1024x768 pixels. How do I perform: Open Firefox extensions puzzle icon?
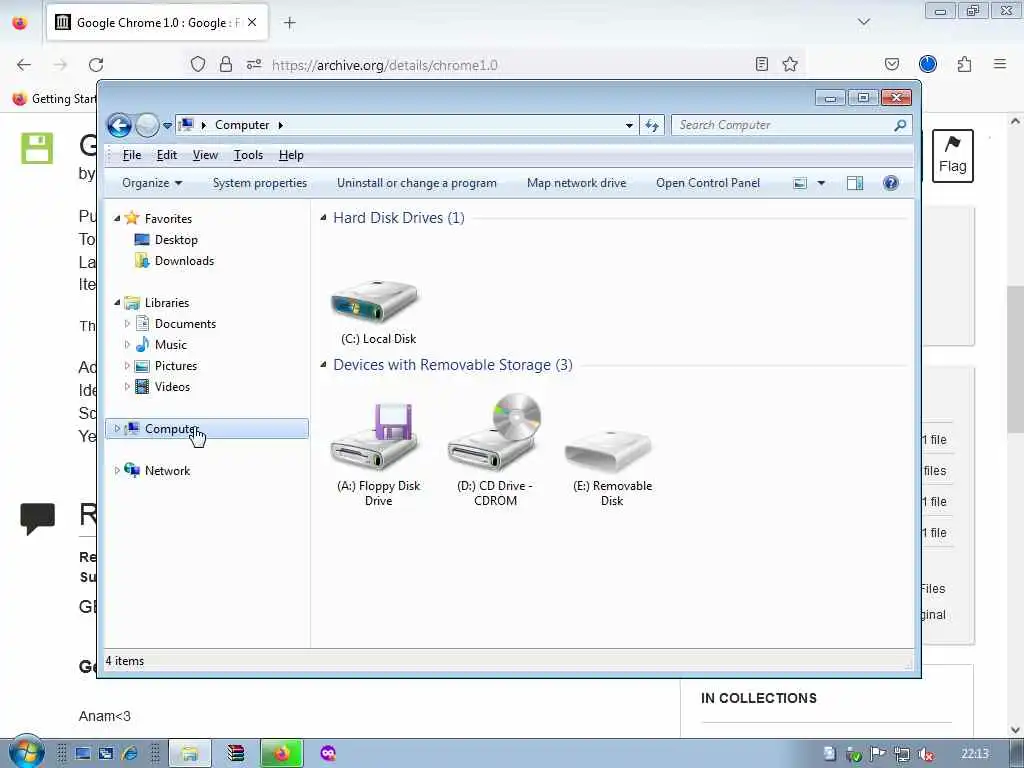point(964,64)
